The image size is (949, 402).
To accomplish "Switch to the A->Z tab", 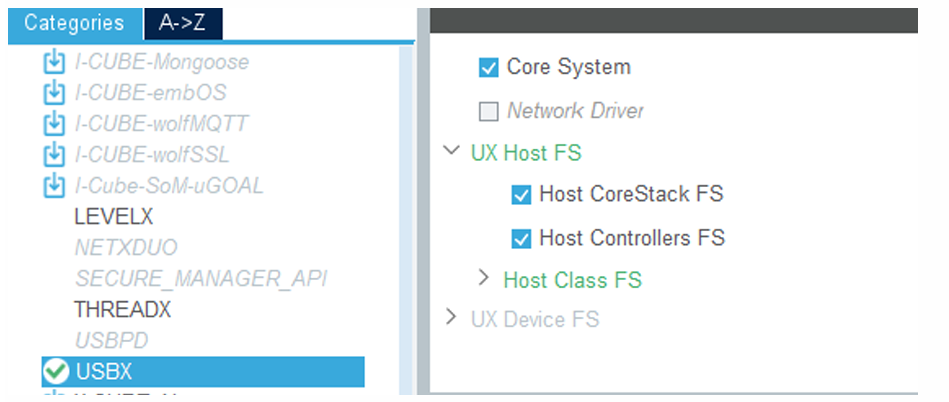I will click(x=183, y=23).
